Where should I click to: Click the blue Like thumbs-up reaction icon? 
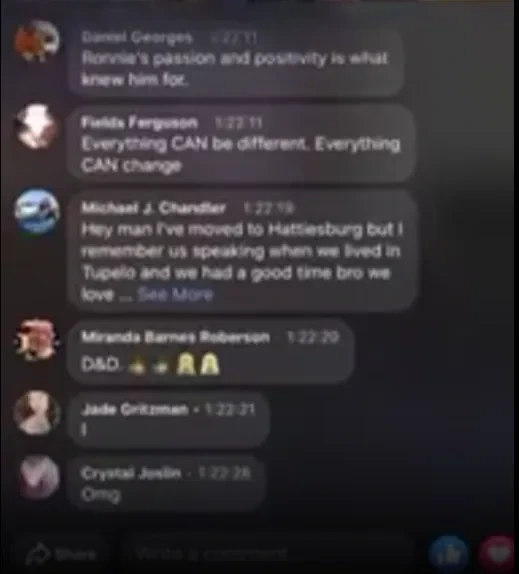pos(449,554)
